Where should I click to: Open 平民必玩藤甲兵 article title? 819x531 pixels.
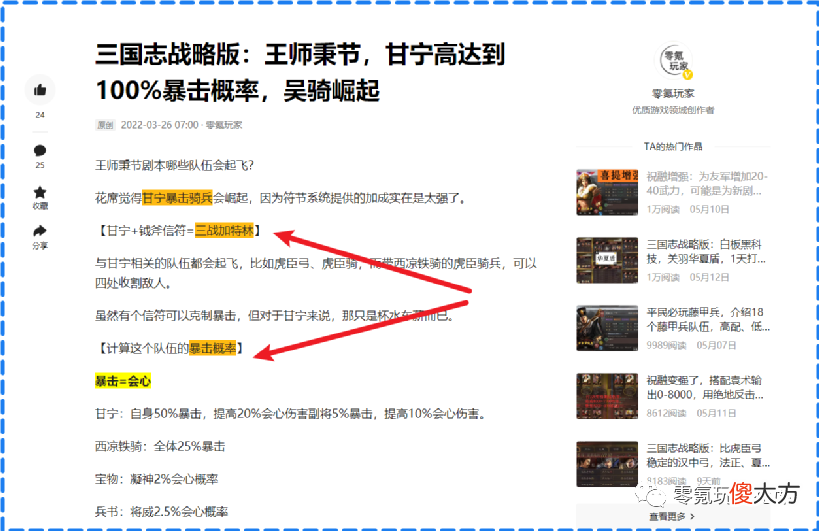(708, 319)
